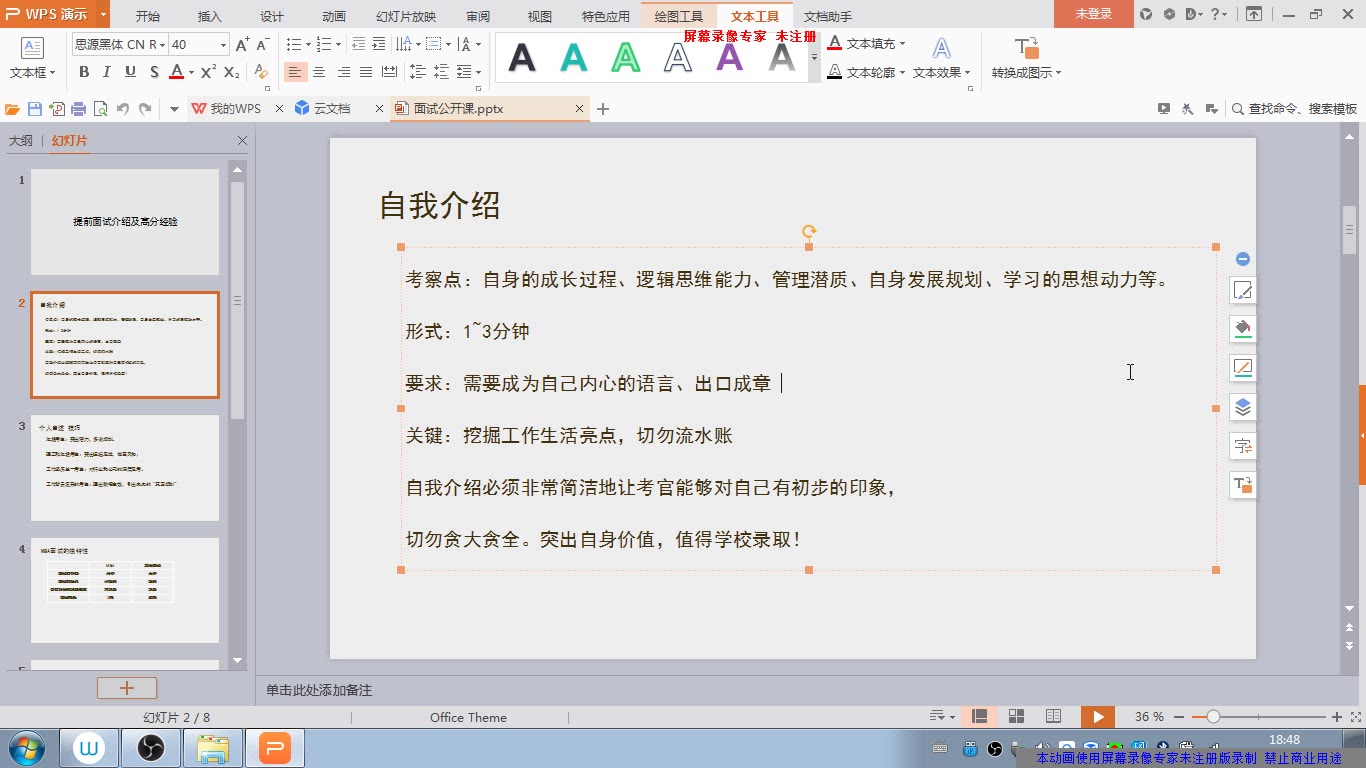1366x768 pixels.
Task: Click 单击此处添加备注 notes area
Action: pyautogui.click(x=319, y=690)
